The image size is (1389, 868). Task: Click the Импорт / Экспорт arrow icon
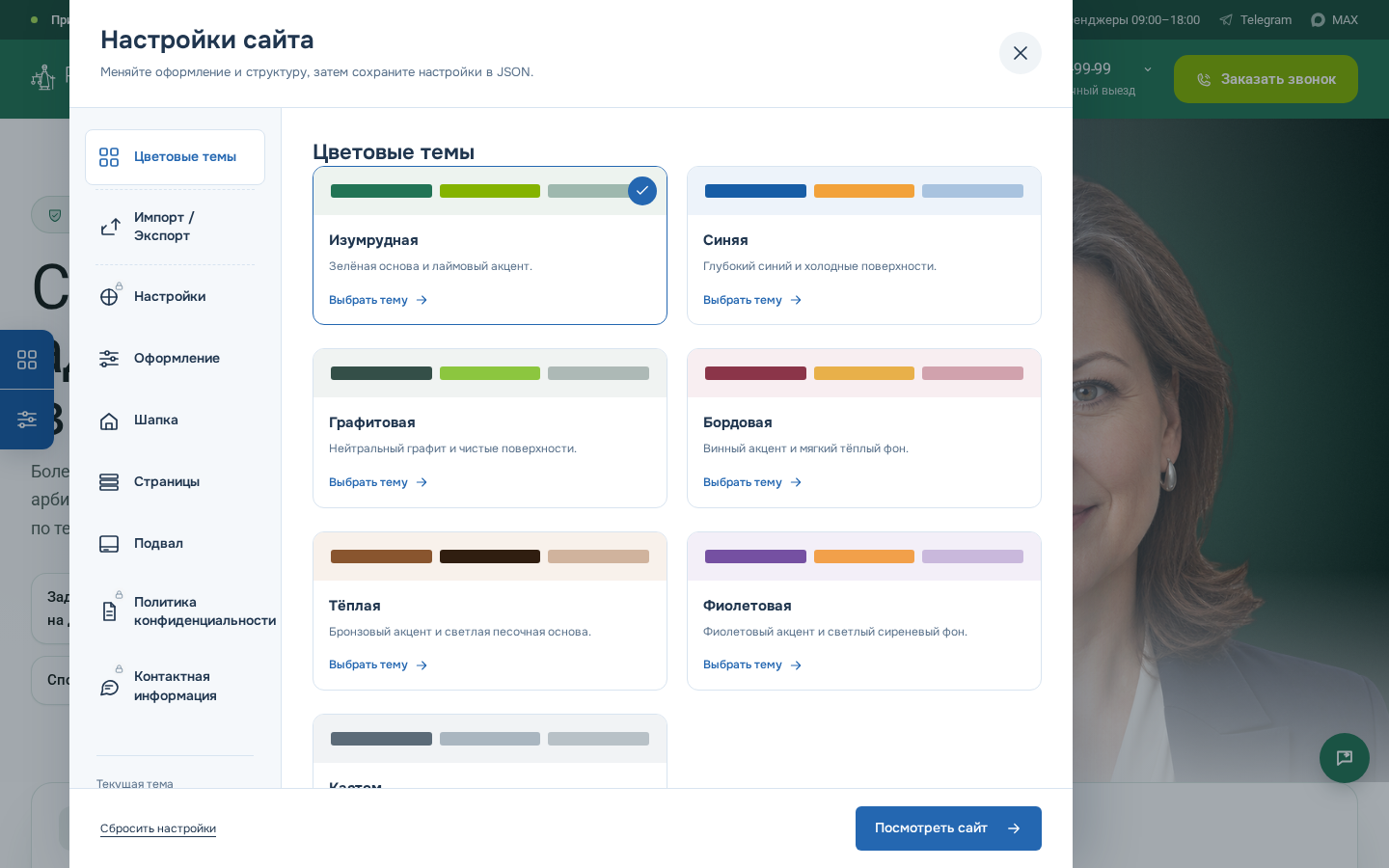coord(109,227)
